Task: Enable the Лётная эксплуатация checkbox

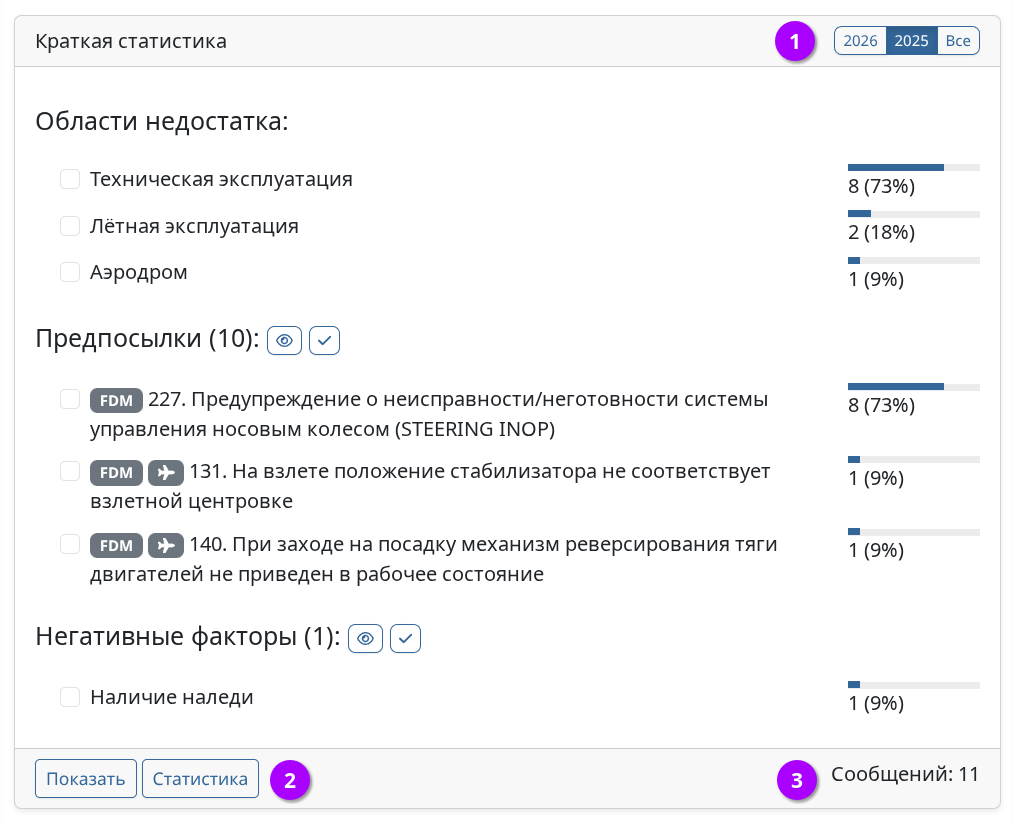Action: (x=70, y=226)
